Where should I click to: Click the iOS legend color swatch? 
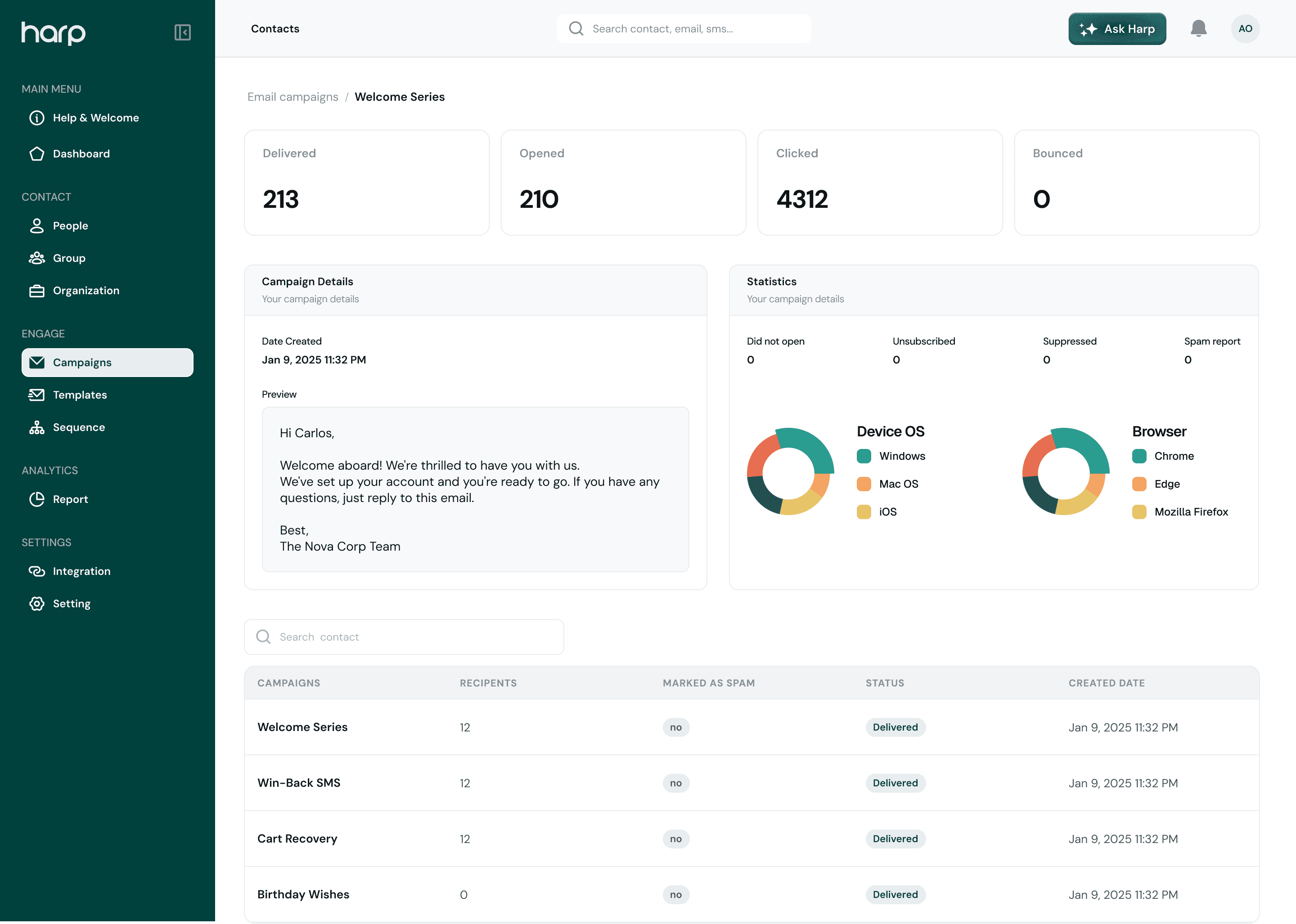click(x=864, y=511)
